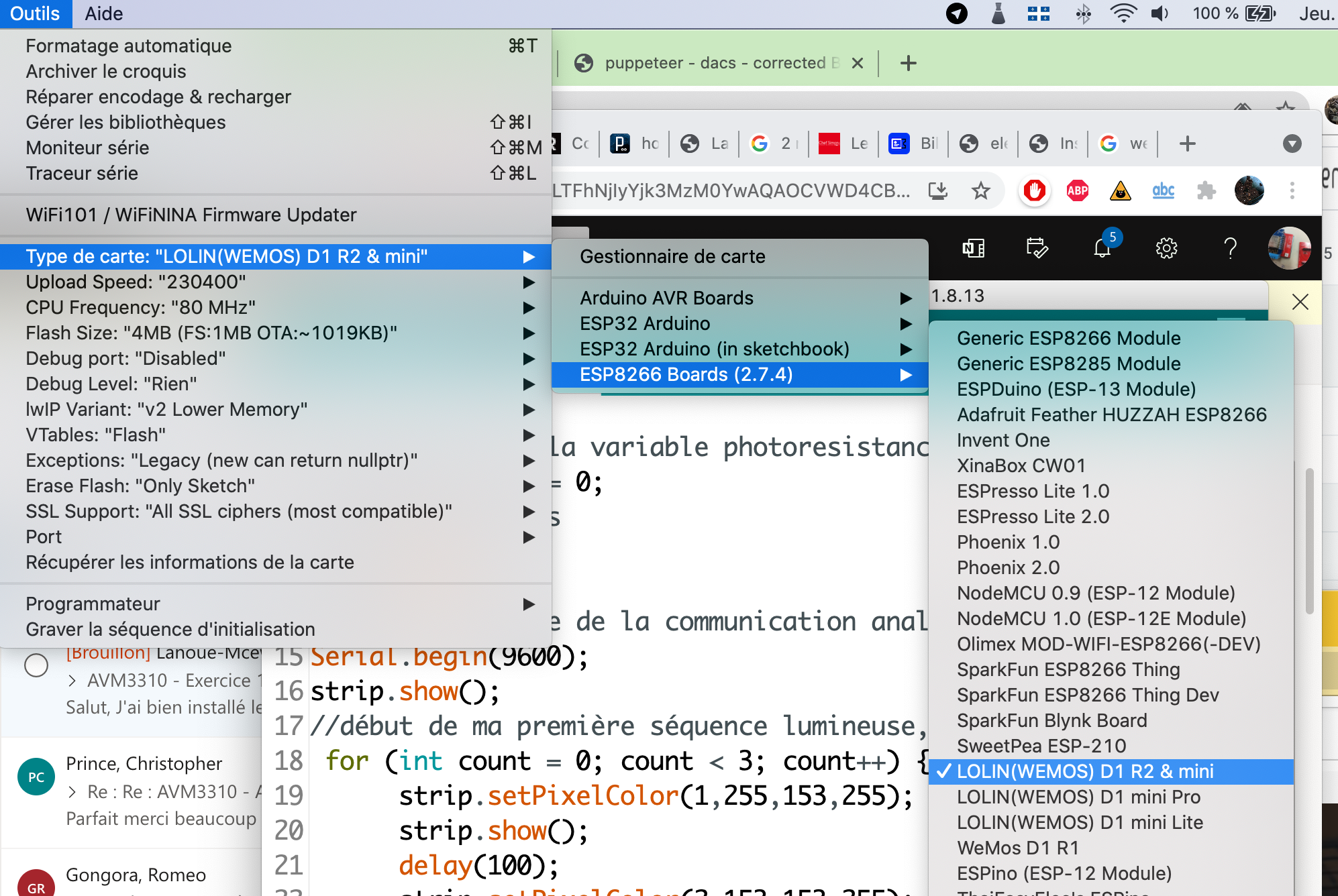Choose NodeMCU 1.0 (ESP-12E Module) board
The width and height of the screenshot is (1338, 896).
[x=1100, y=618]
